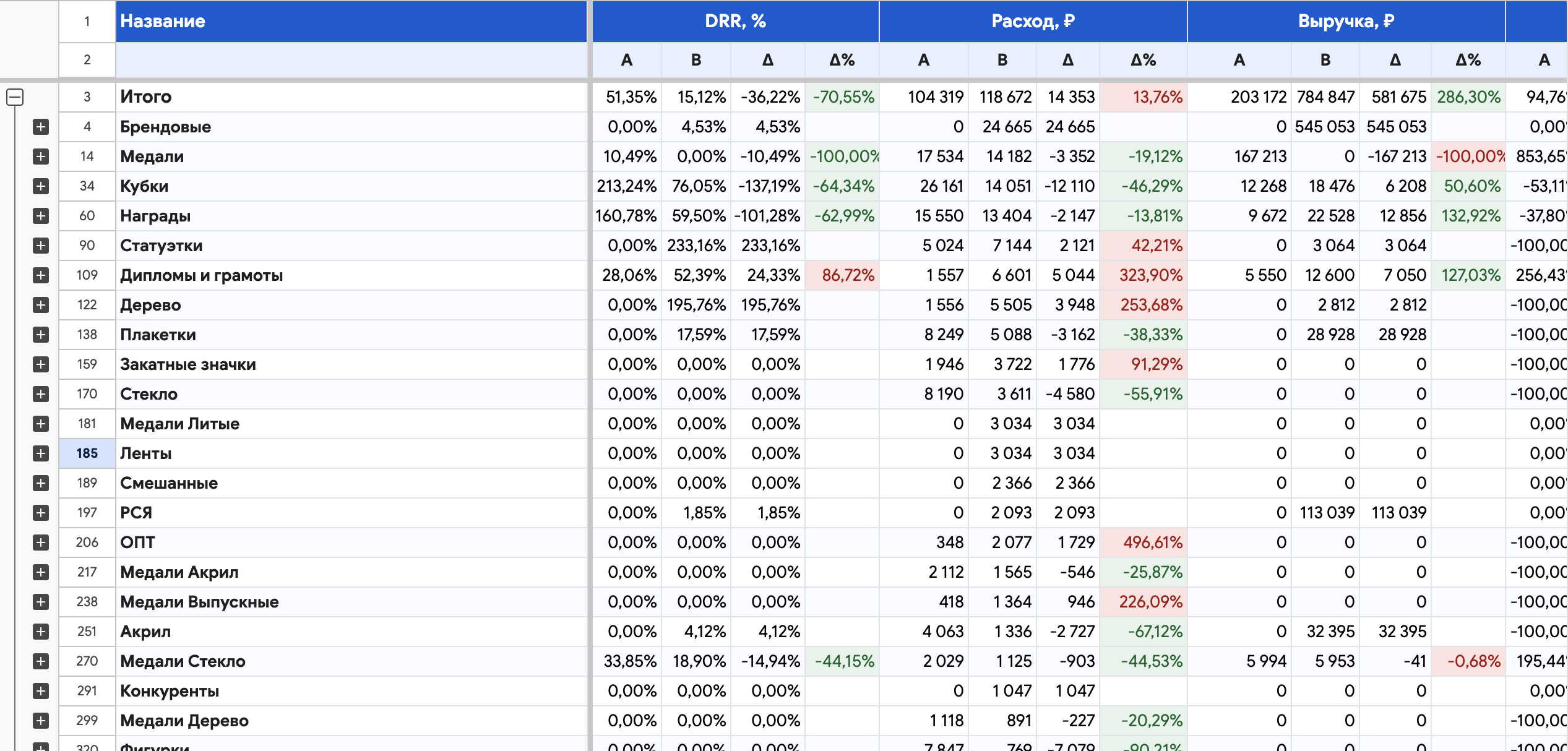Click the 784 847 revenue cell
1568x751 pixels.
coord(1325,97)
